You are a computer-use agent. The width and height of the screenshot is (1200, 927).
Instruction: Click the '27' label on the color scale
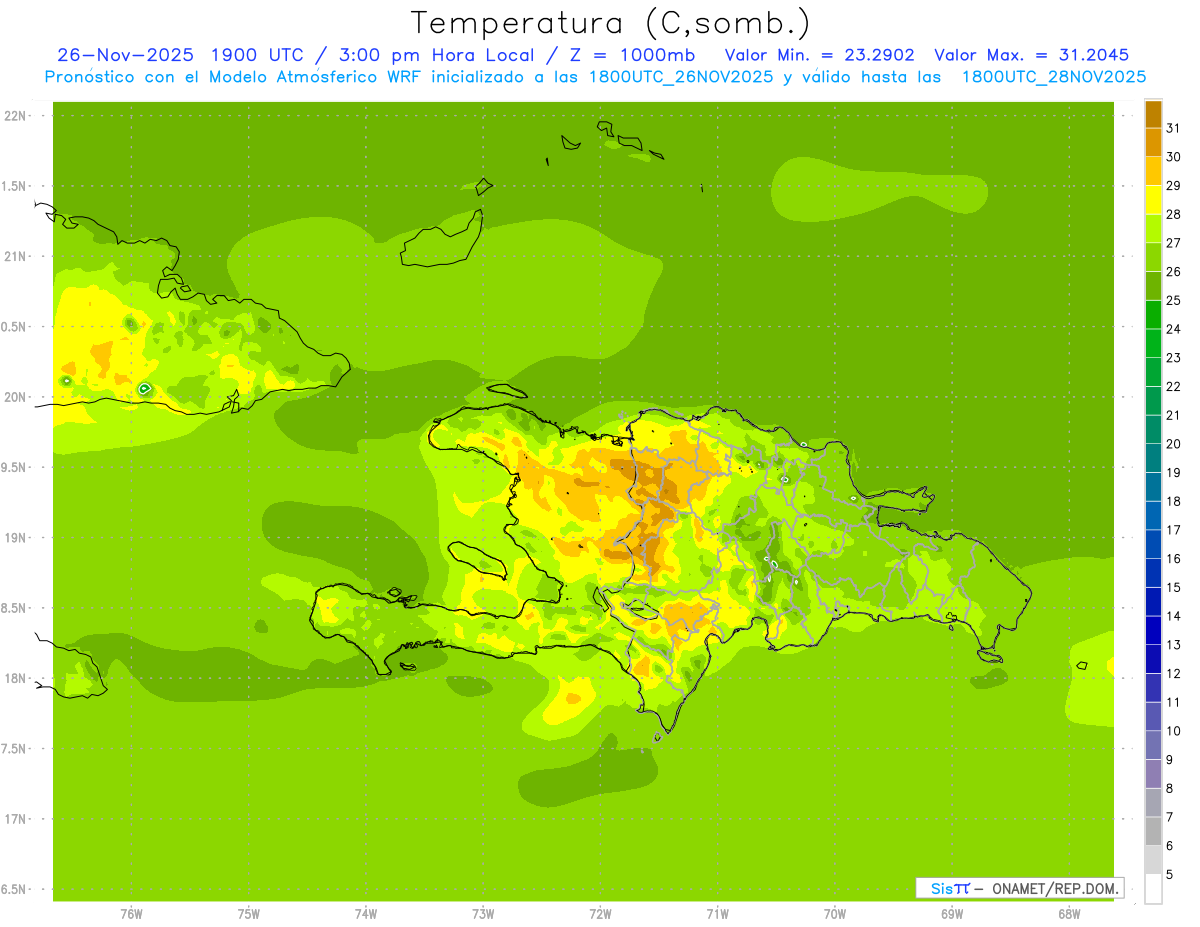pyautogui.click(x=1174, y=243)
